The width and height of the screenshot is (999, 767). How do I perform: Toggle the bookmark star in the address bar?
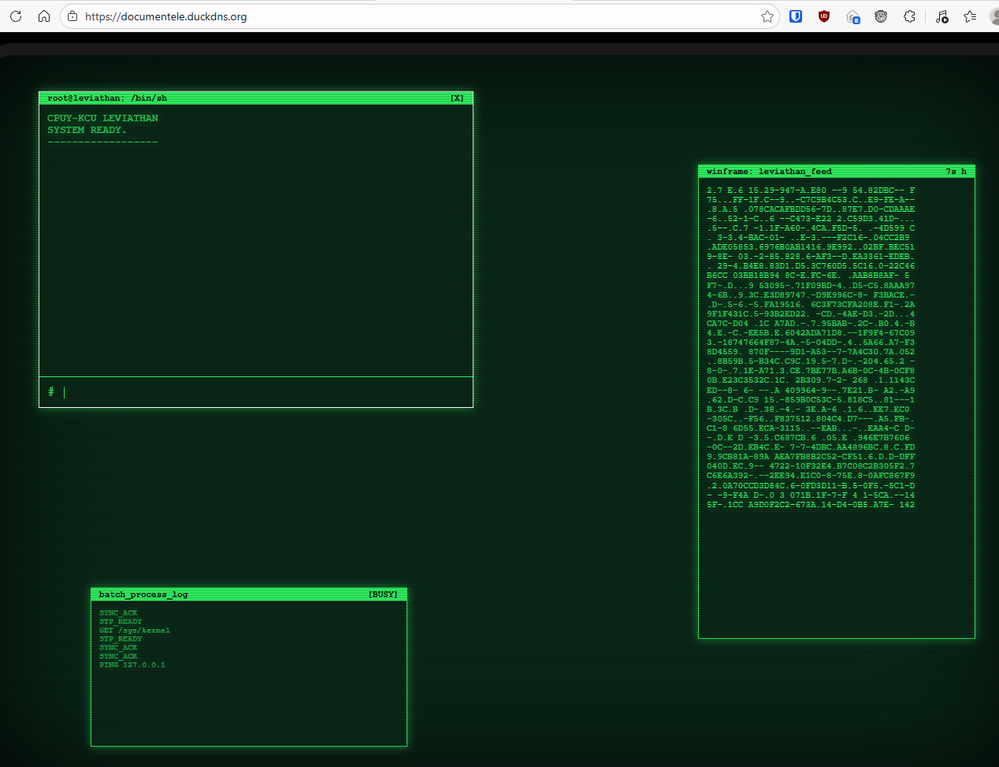click(766, 16)
